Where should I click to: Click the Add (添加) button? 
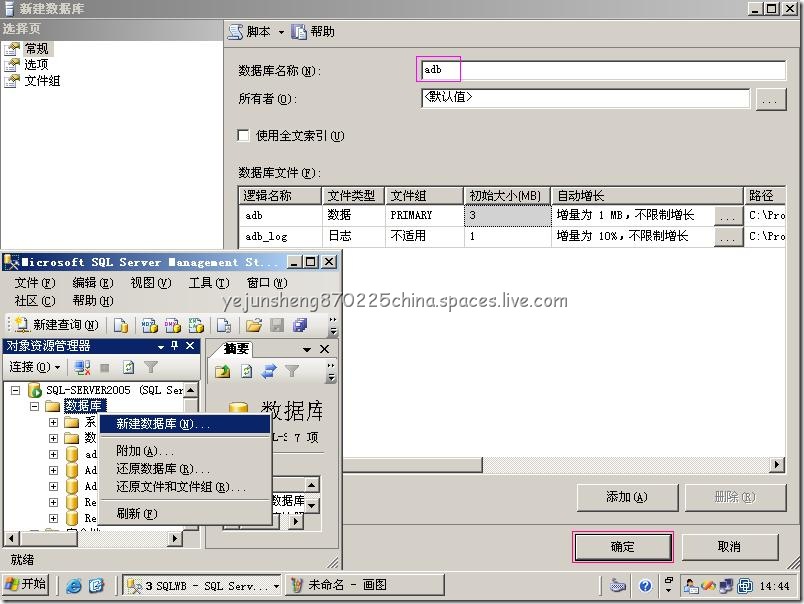coord(627,497)
